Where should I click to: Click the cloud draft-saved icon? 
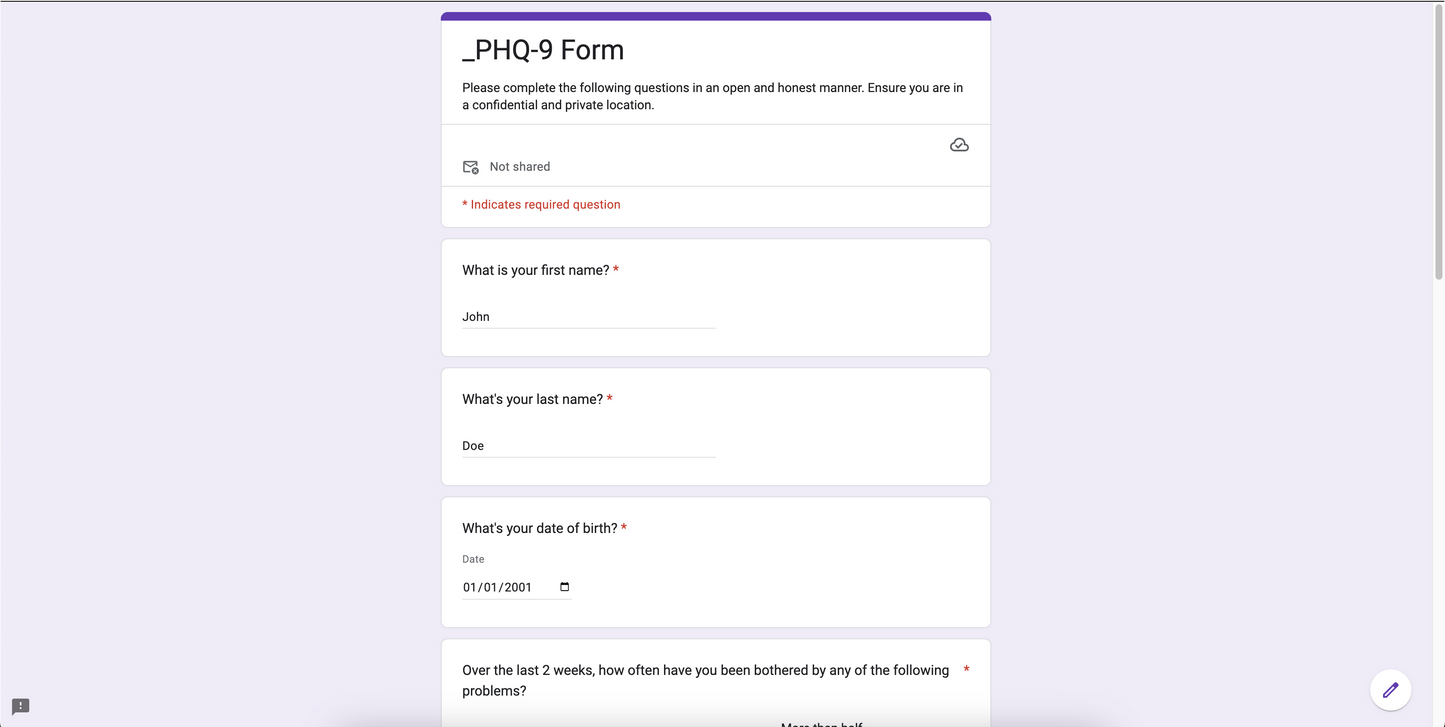point(959,145)
